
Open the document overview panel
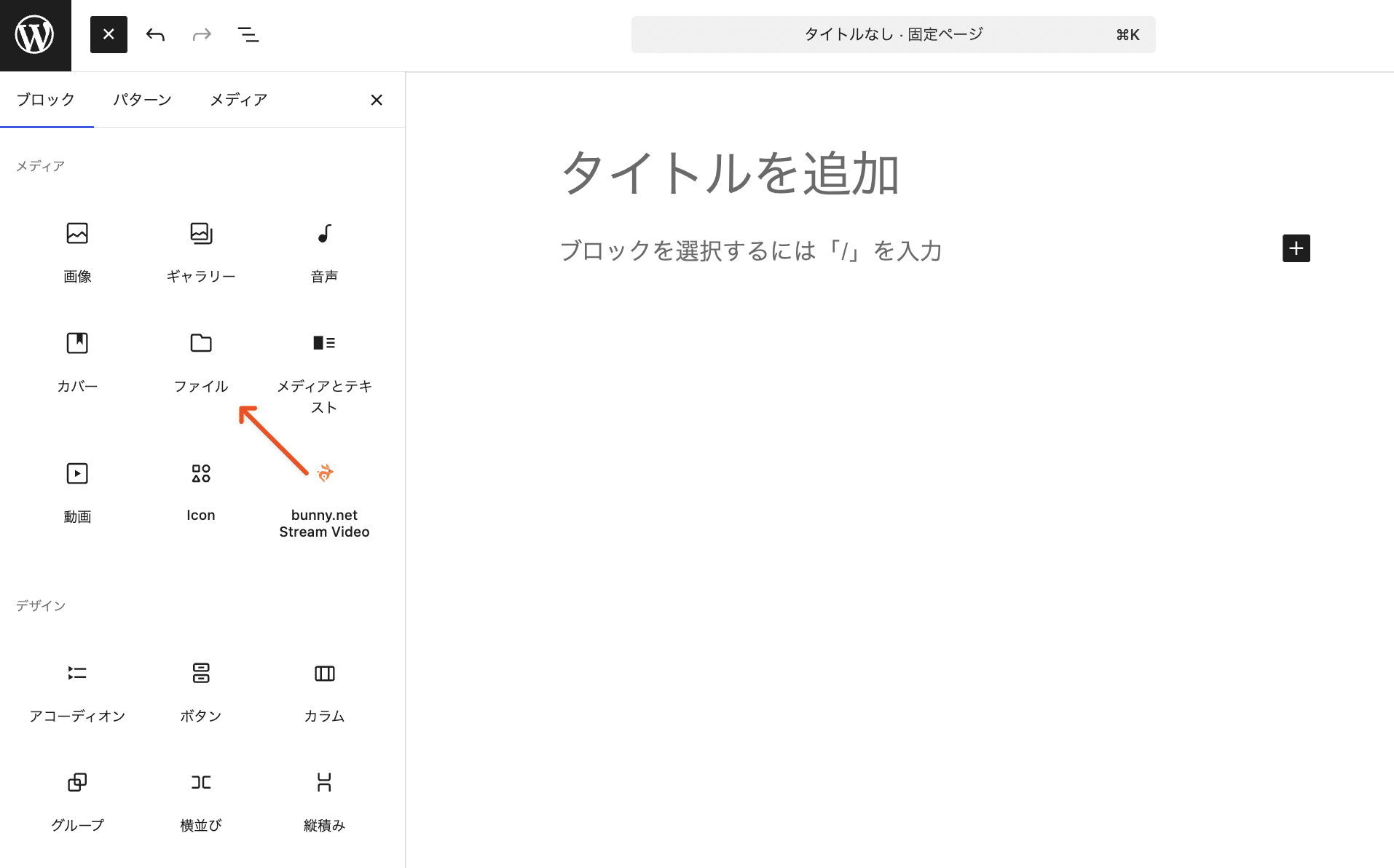click(248, 34)
